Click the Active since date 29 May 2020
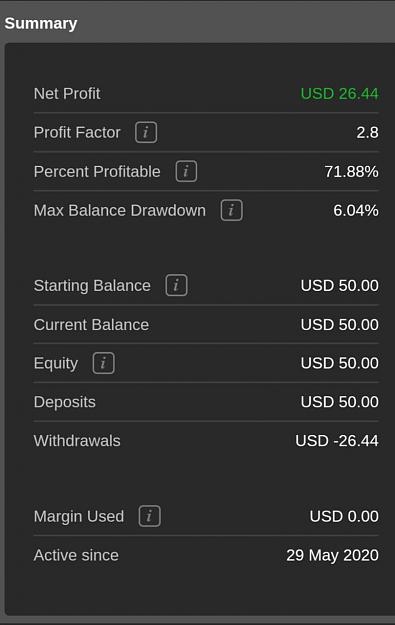This screenshot has height=625, width=395. point(332,555)
